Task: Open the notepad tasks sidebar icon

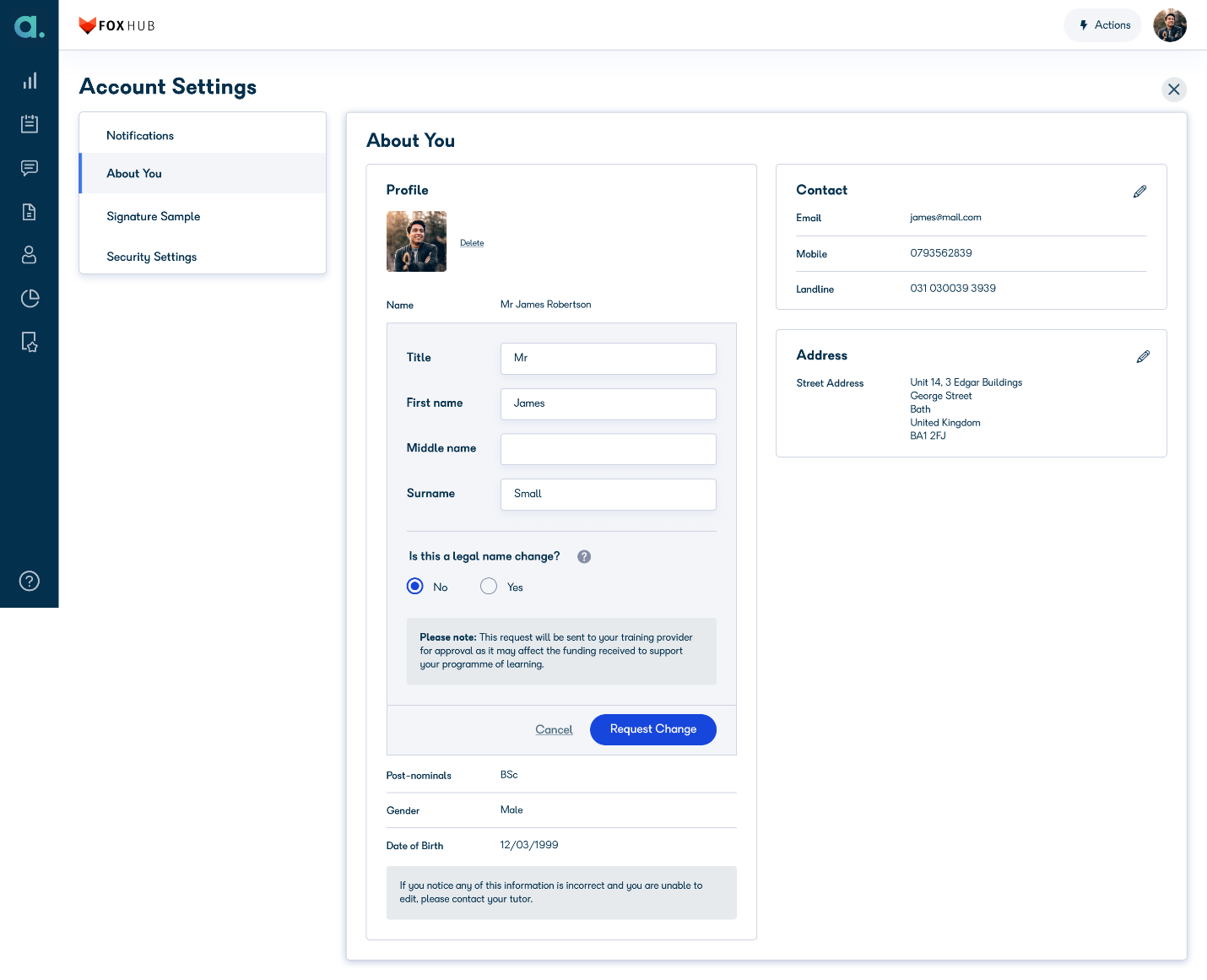Action: coord(30,124)
